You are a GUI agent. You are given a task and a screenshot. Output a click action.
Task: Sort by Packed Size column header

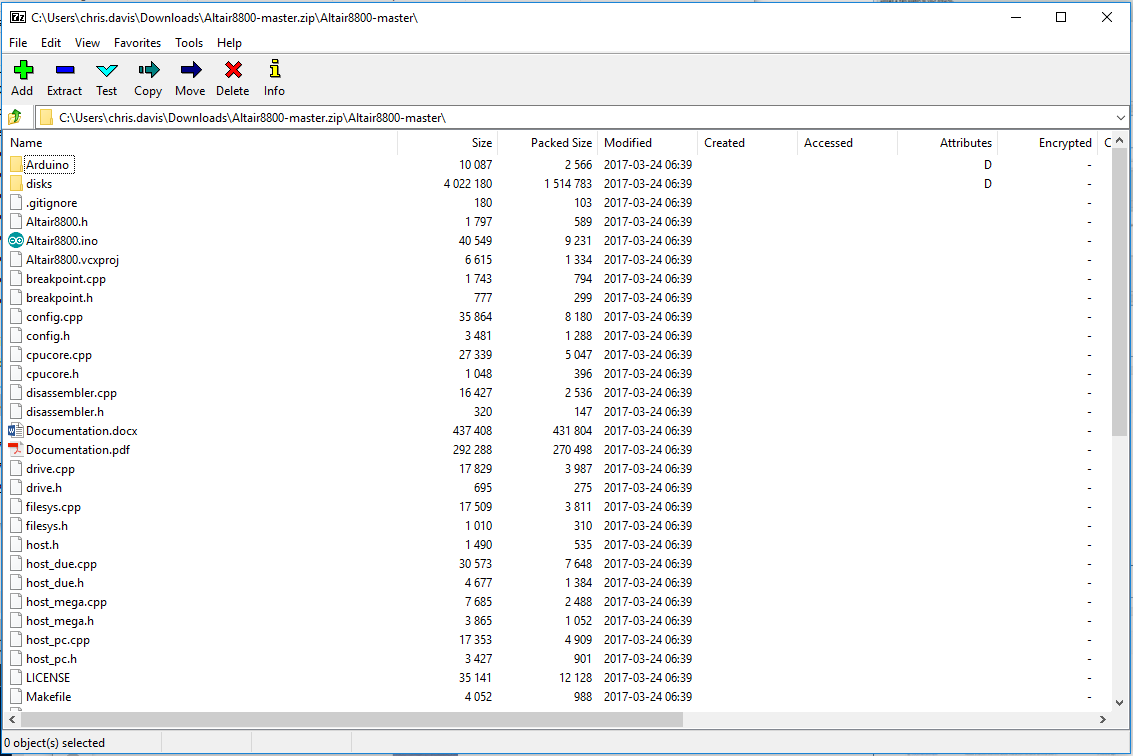pos(548,143)
